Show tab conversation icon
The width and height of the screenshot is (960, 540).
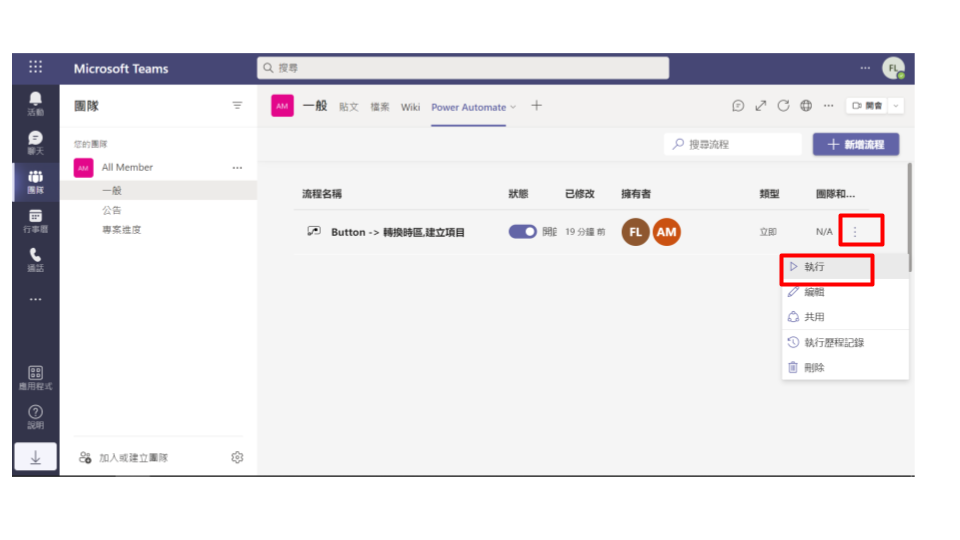(x=738, y=106)
